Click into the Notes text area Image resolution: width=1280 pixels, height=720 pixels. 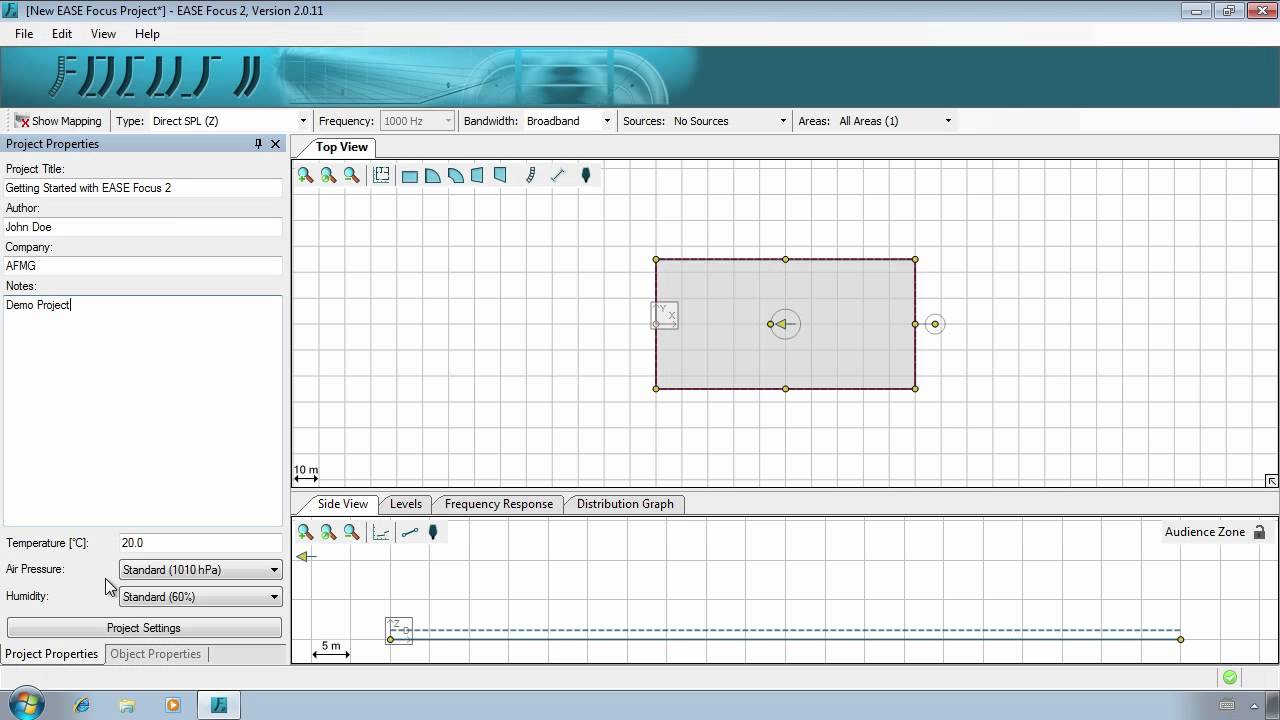[x=143, y=410]
